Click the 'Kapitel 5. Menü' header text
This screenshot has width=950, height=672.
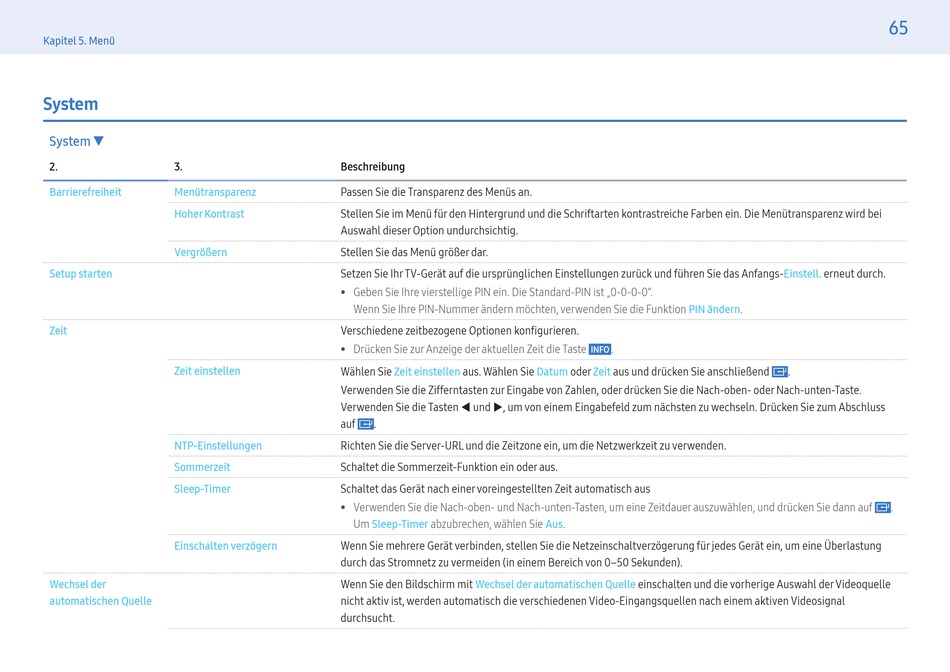pyautogui.click(x=79, y=41)
